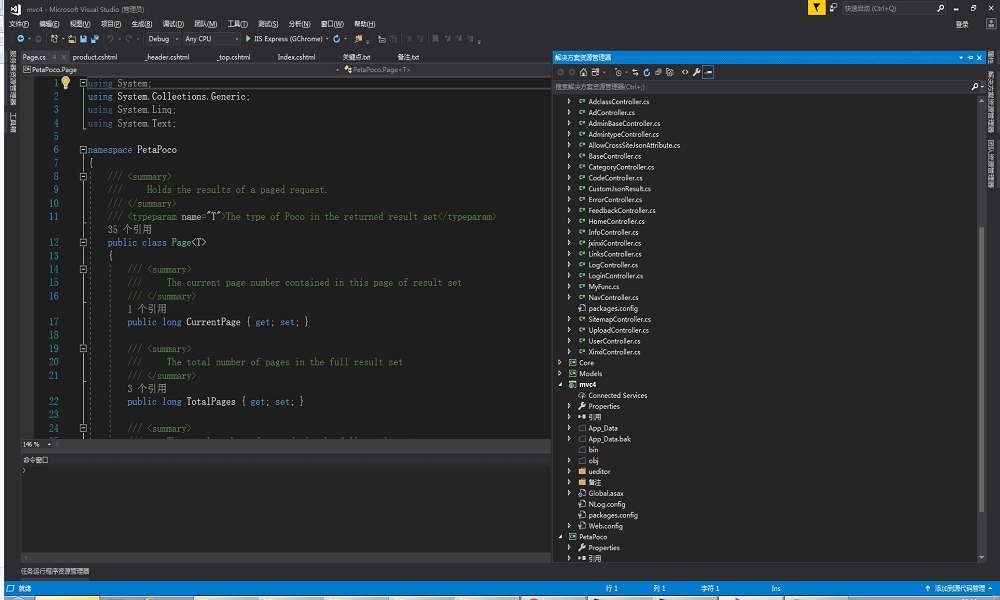1000x600 pixels.
Task: Save the current file with the floppy icon
Action: coord(84,39)
